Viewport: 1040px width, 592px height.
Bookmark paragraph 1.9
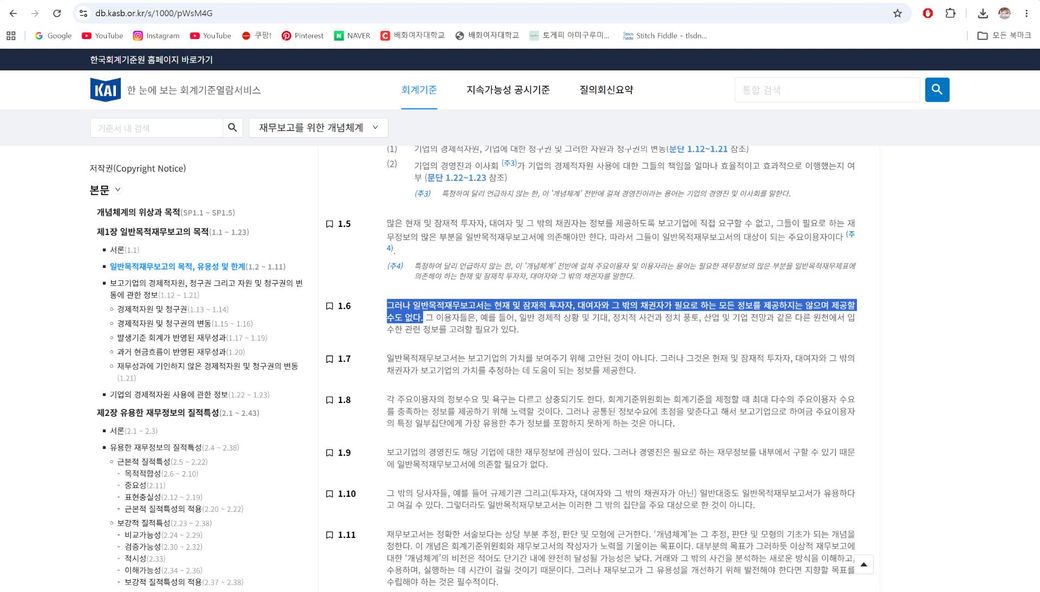pyautogui.click(x=329, y=453)
